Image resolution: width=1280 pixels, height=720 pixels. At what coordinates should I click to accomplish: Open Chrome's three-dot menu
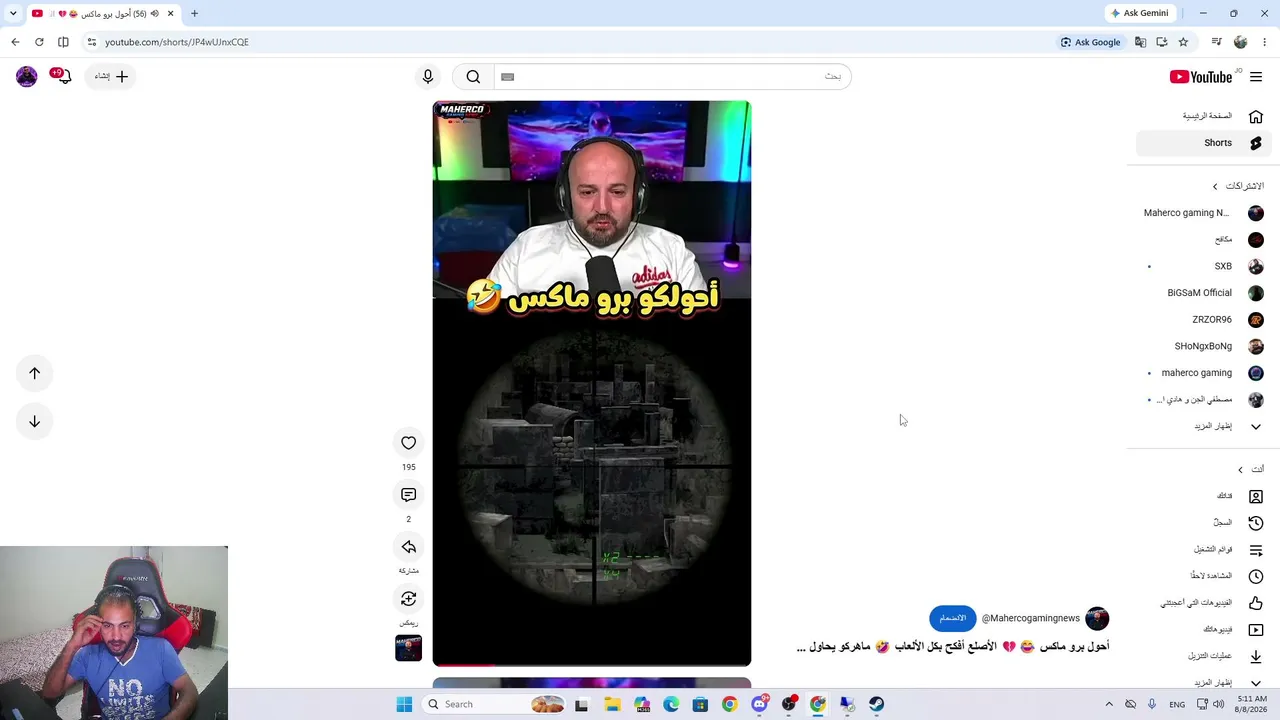click(1265, 42)
